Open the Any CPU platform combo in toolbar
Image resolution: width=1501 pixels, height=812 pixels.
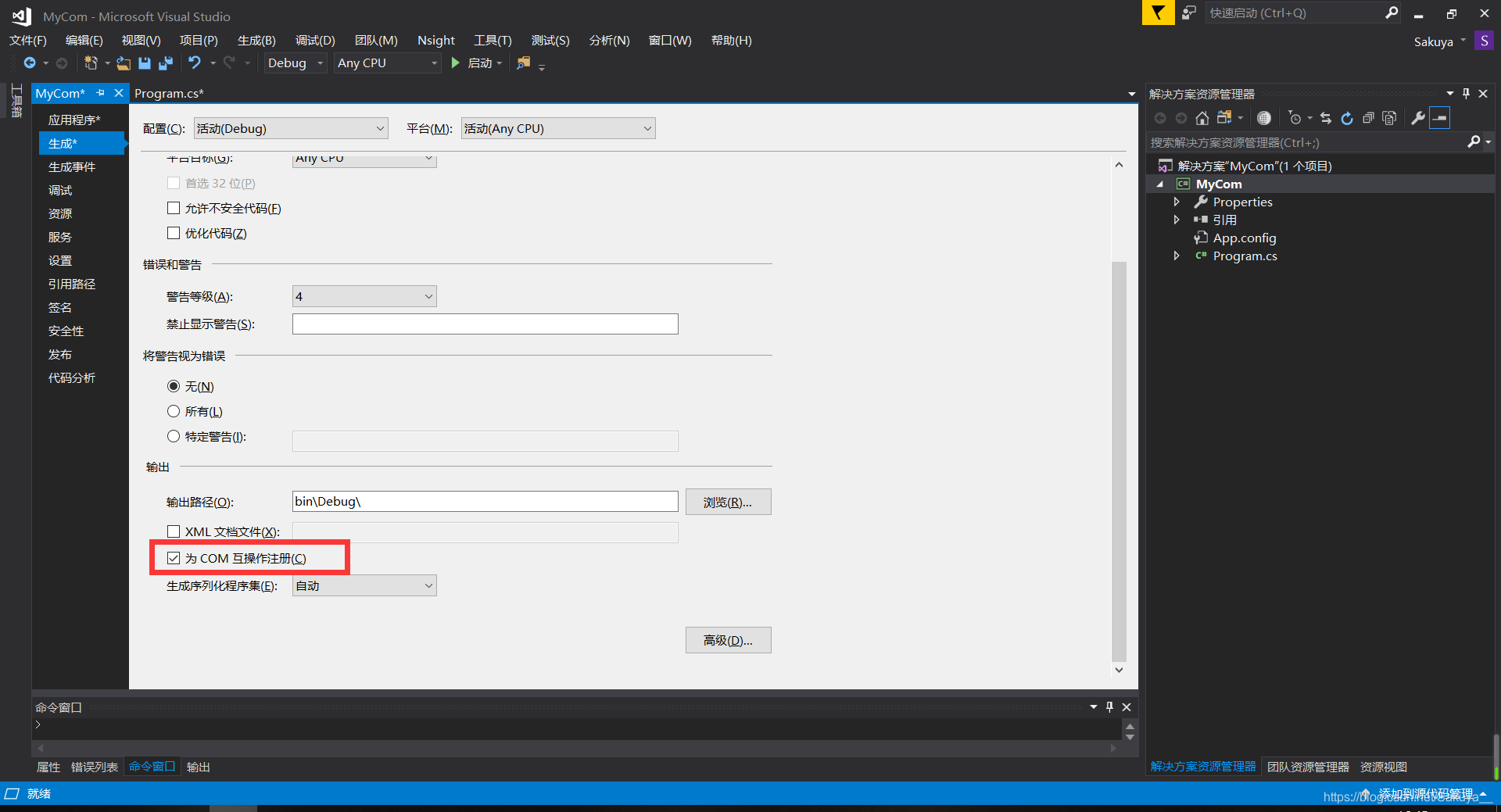[x=387, y=63]
